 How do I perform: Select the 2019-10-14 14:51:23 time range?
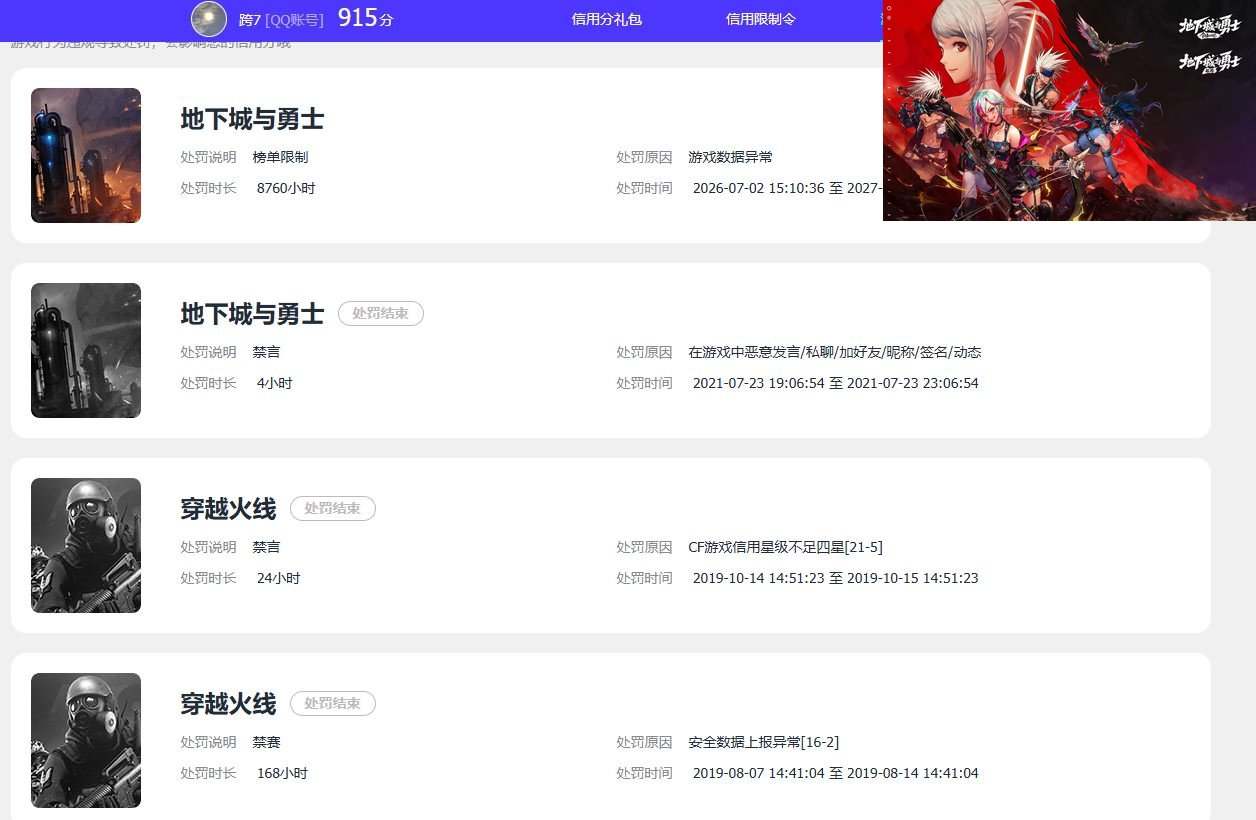(x=835, y=578)
